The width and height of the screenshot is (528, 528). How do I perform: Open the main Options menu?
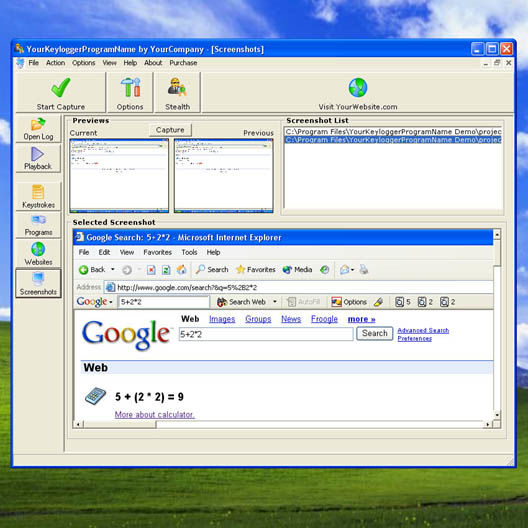[x=84, y=63]
